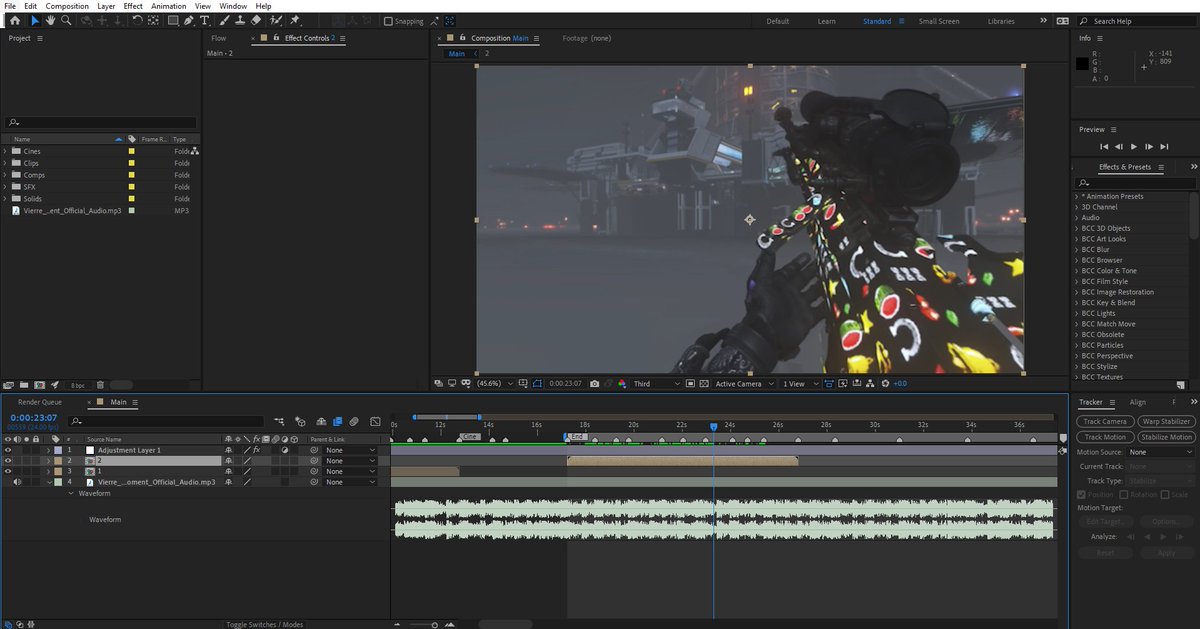This screenshot has width=1200, height=629.
Task: Collapse the audio layer 4 properties
Action: tap(49, 482)
